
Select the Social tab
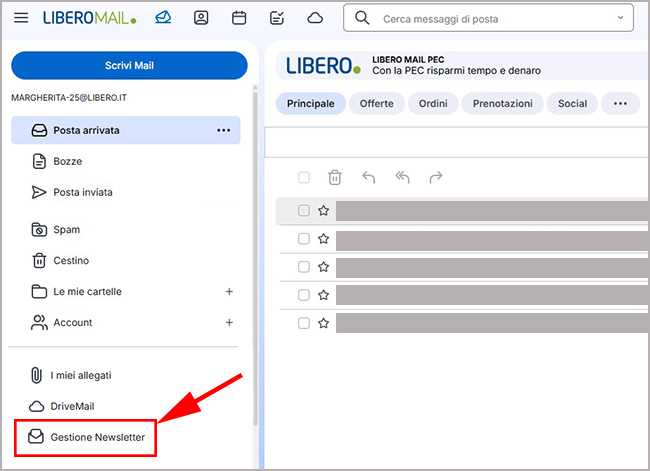(x=572, y=103)
